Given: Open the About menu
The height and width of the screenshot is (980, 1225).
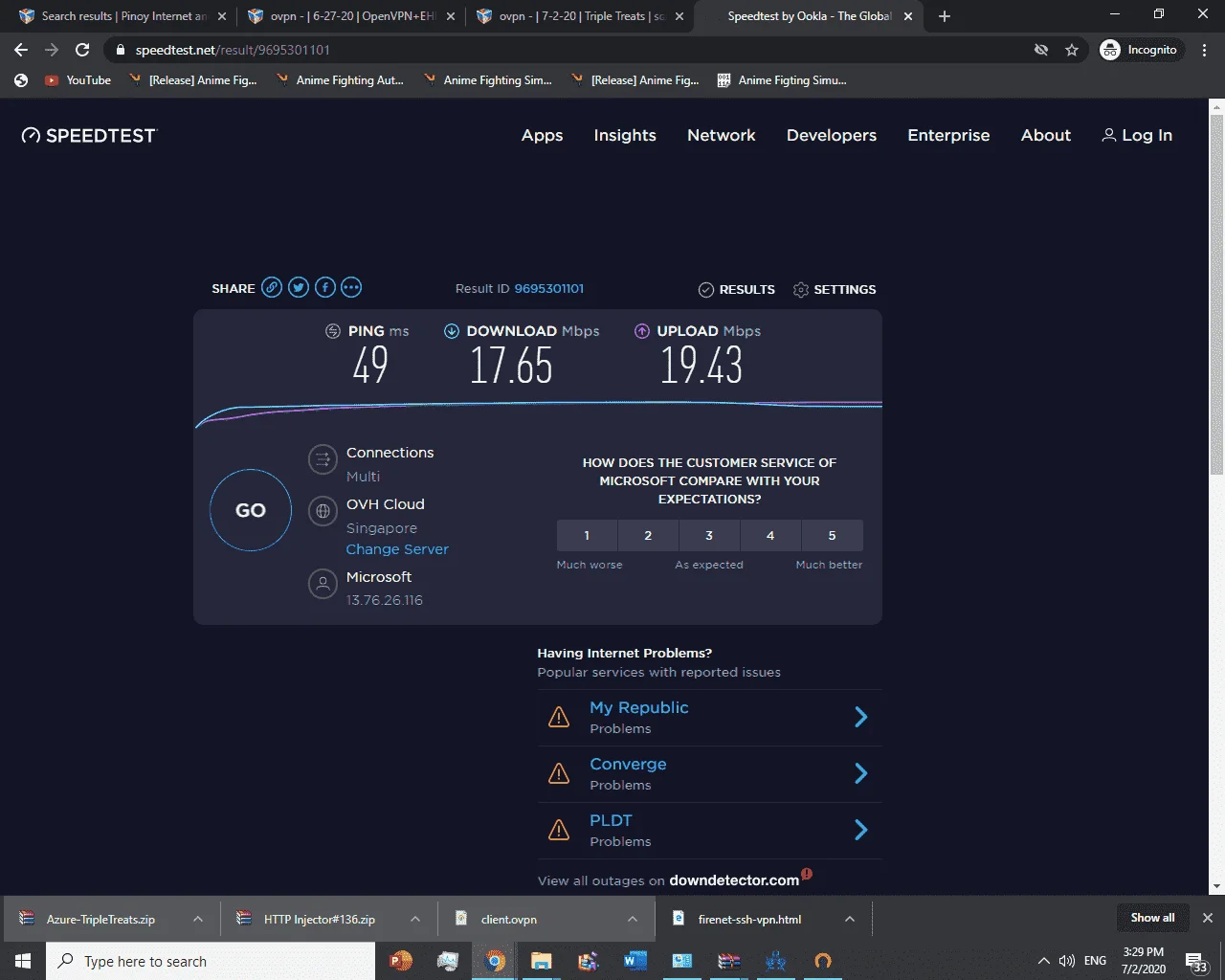Looking at the screenshot, I should click(1046, 136).
